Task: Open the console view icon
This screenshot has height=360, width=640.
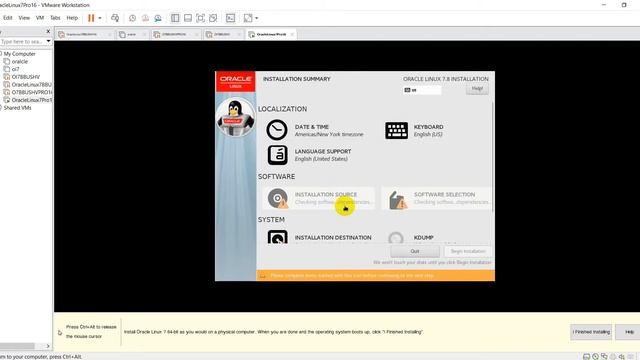Action: tap(231, 18)
